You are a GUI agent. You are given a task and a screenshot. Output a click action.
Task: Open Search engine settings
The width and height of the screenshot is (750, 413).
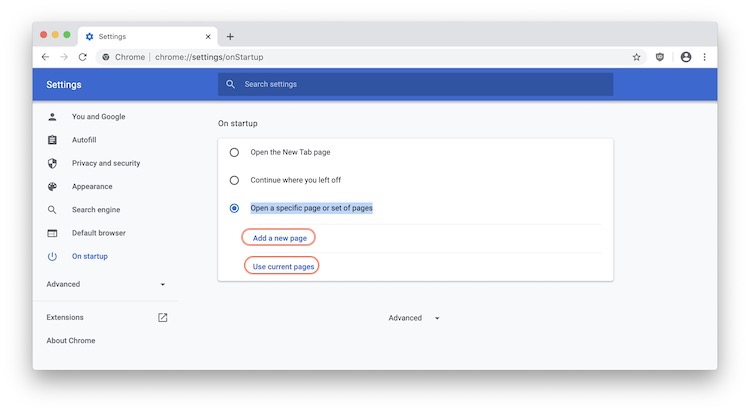point(96,210)
